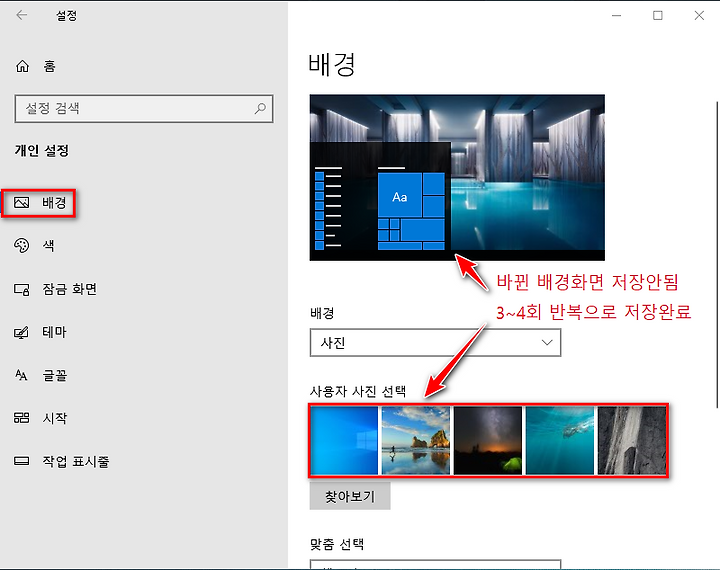The width and height of the screenshot is (720, 570).
Task: Click the vertical scrollbar on the right
Action: pos(717,255)
